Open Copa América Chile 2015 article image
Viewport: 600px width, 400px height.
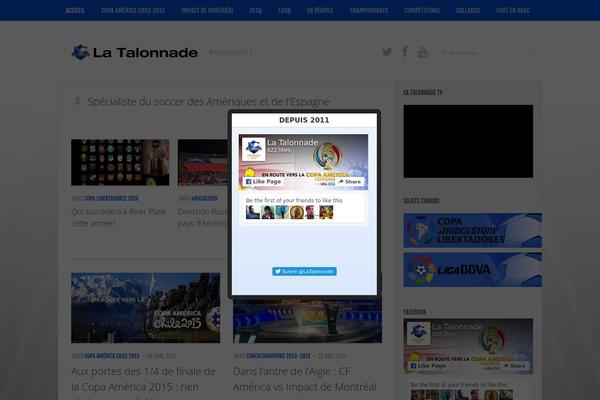145,308
